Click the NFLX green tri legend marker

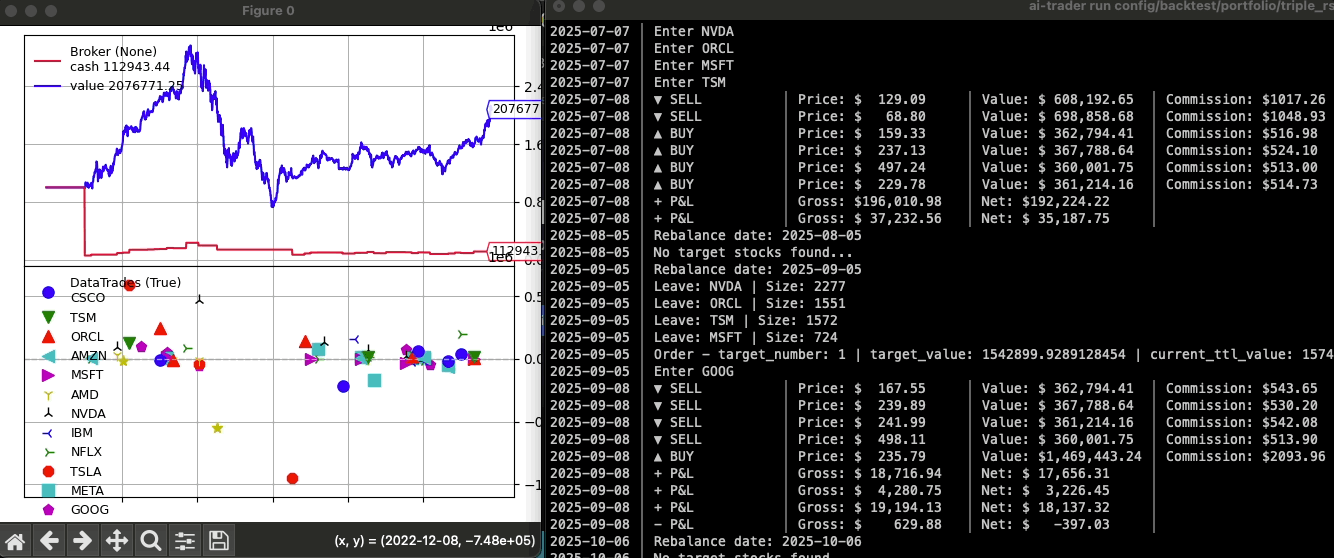(48, 452)
